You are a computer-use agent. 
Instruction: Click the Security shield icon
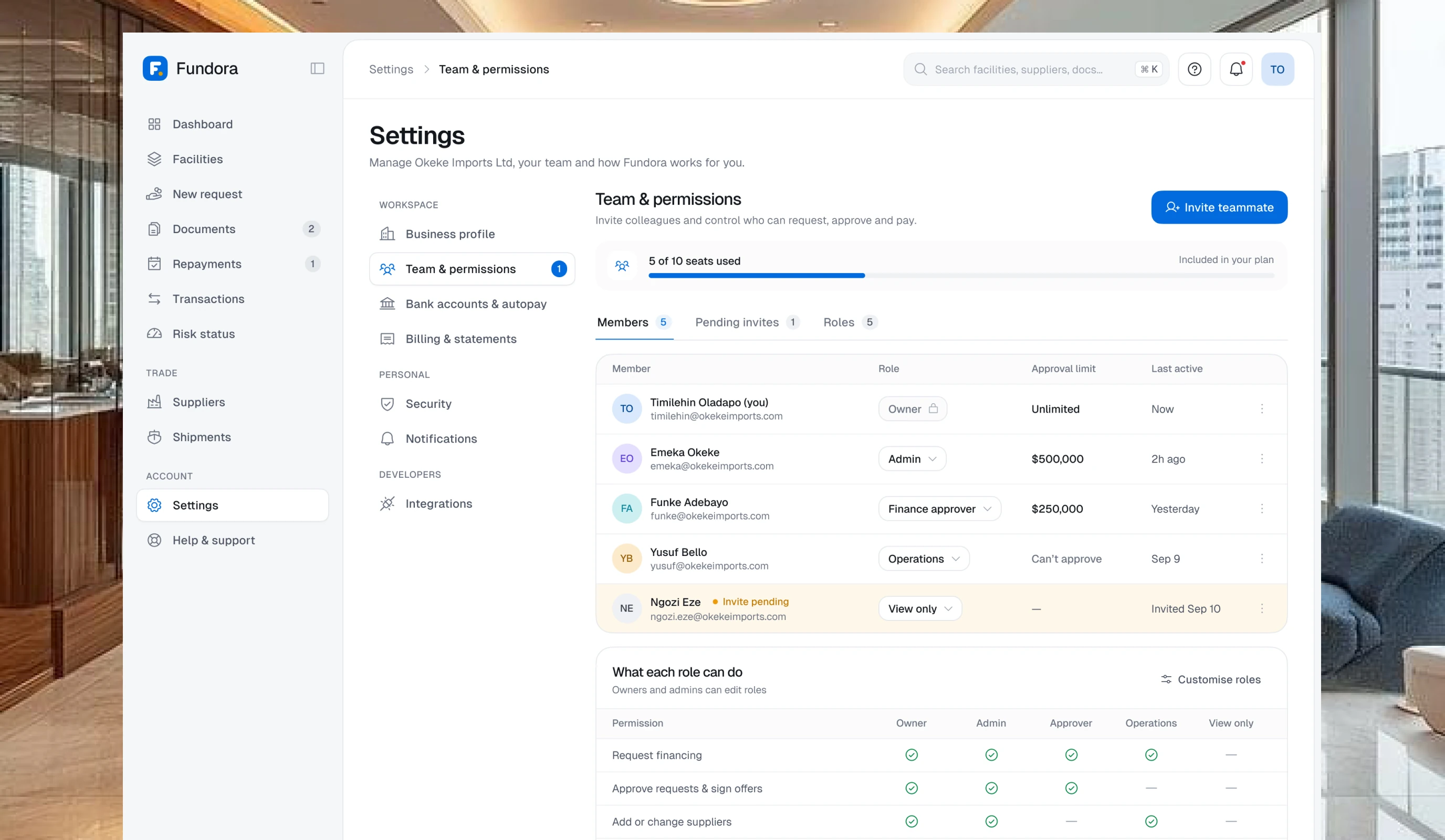click(x=388, y=404)
